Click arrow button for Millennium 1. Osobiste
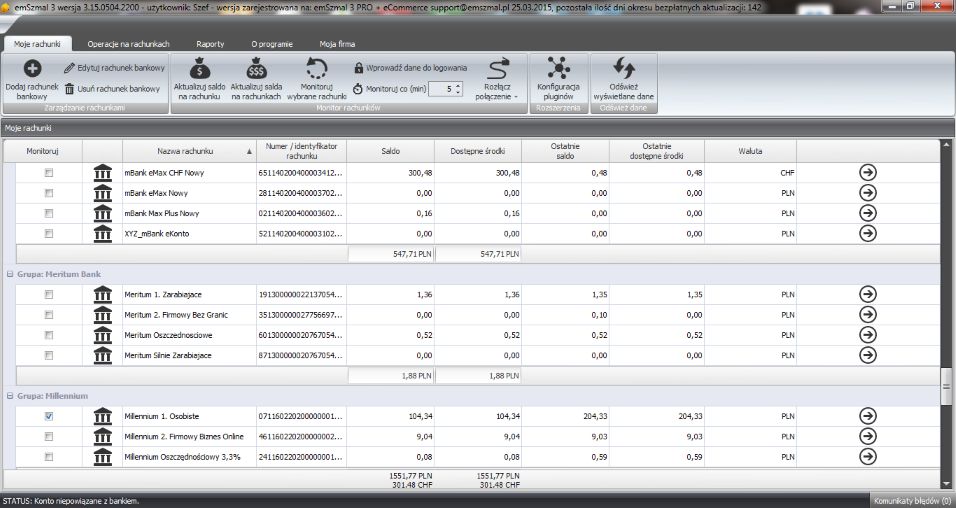 pos(868,416)
